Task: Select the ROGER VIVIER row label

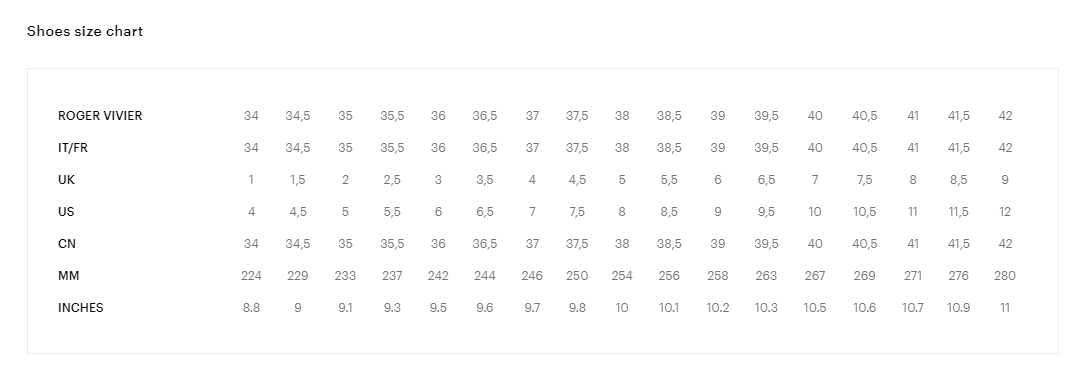Action: [100, 116]
